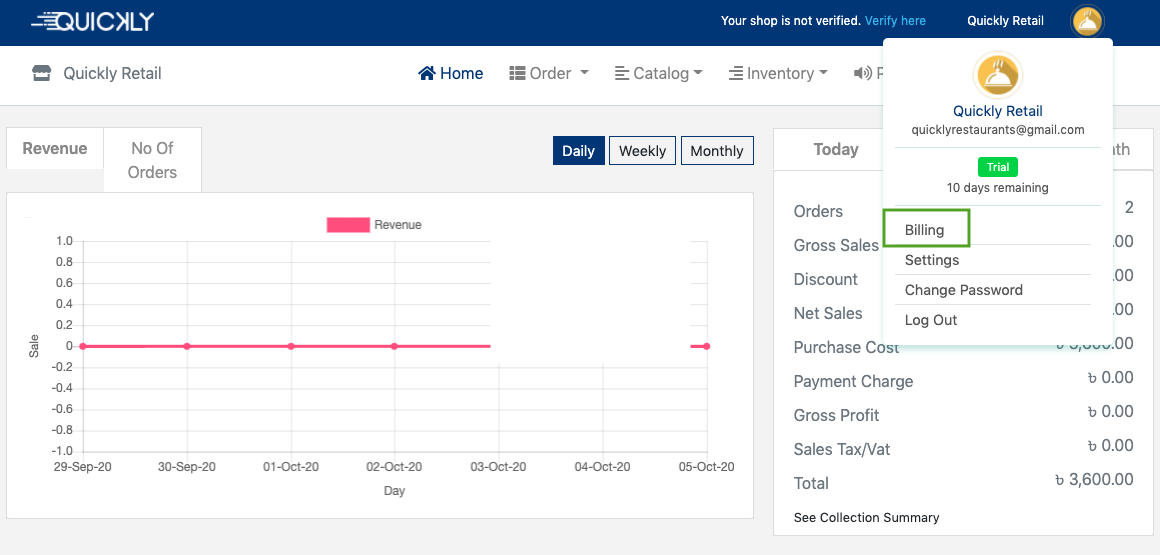Viewport: 1160px width, 555px height.
Task: Click the Verify here link
Action: point(895,21)
